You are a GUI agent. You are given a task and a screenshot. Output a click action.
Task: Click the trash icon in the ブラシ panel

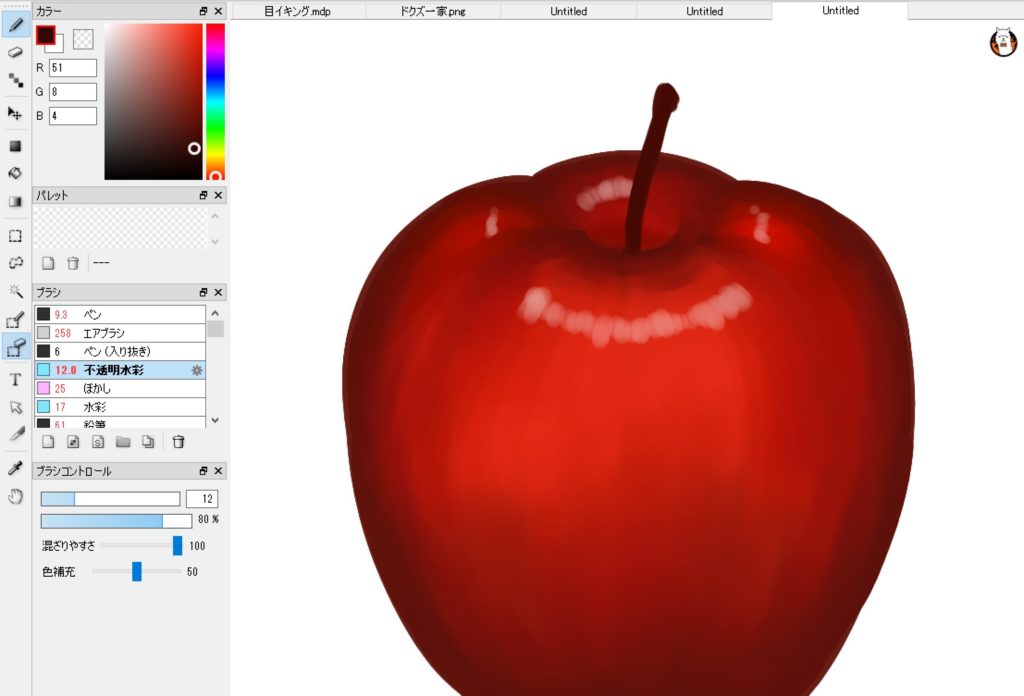pos(178,441)
